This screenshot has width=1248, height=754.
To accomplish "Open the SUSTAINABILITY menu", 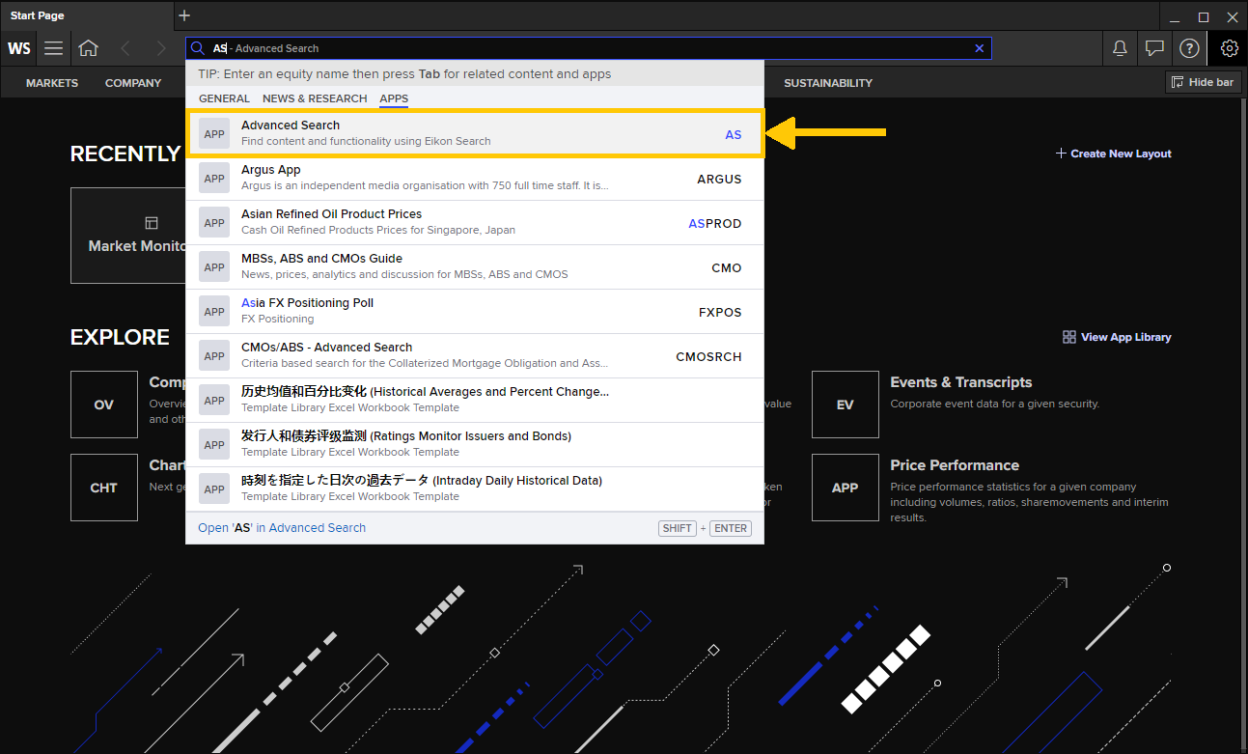I will (828, 83).
